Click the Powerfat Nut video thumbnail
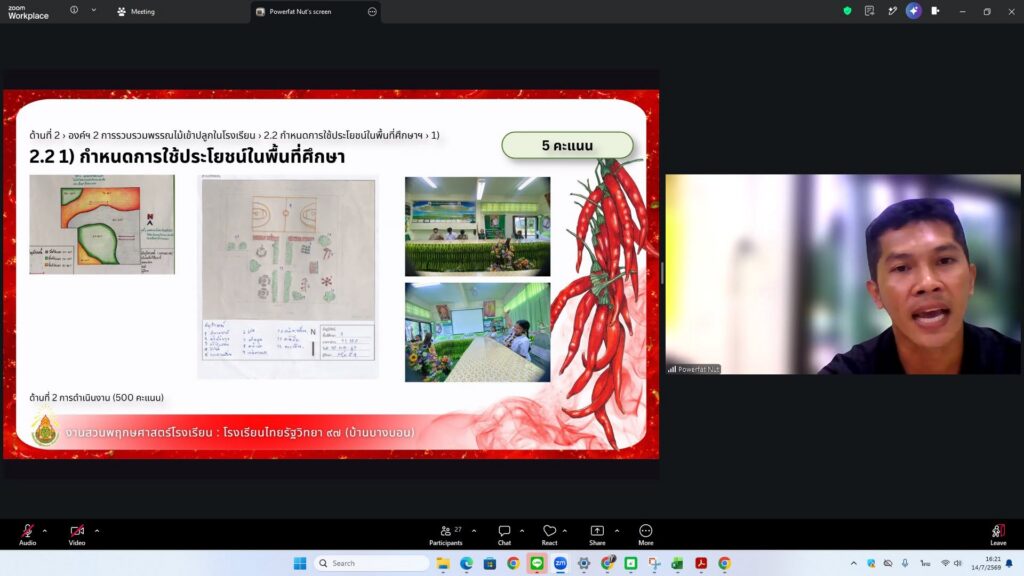Viewport: 1024px width, 576px height. tap(842, 274)
